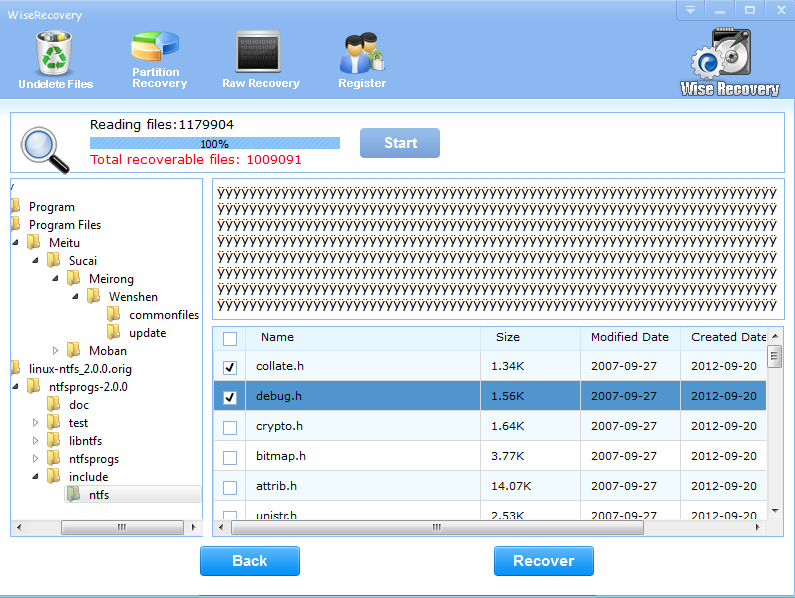
Task: Sort by Modified Date column header
Action: point(630,337)
